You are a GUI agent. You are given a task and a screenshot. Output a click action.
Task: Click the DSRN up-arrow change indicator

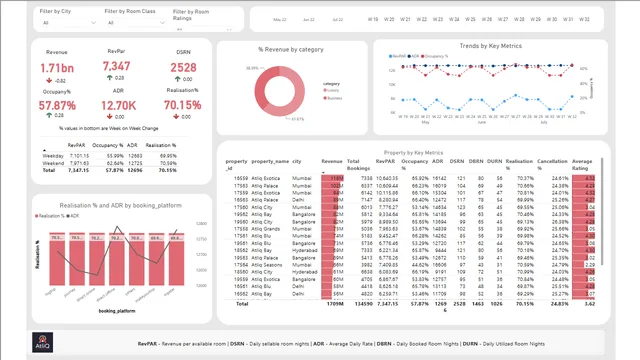coord(178,79)
